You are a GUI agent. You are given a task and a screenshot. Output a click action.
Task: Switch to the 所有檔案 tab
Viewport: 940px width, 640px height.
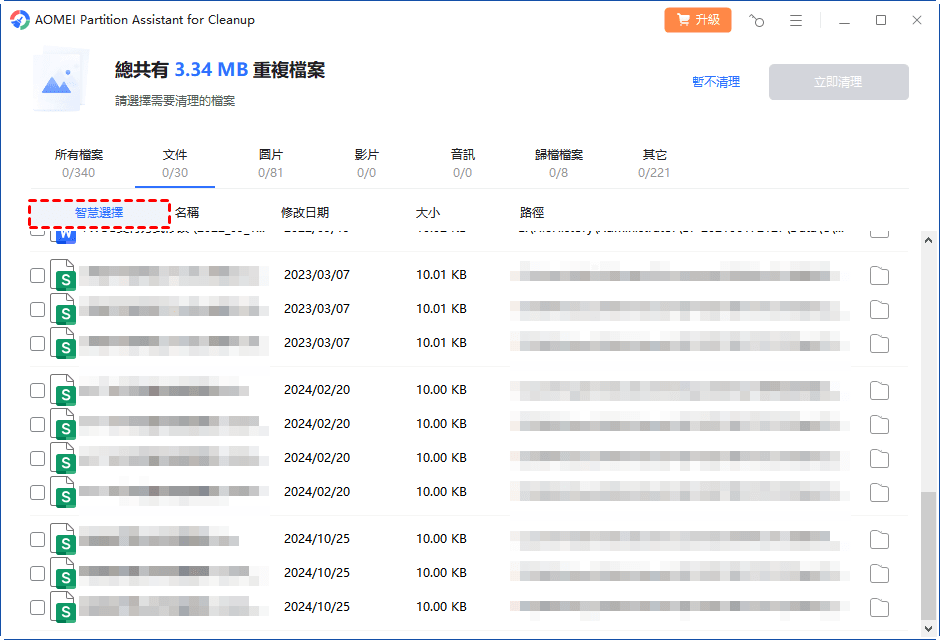[79, 164]
